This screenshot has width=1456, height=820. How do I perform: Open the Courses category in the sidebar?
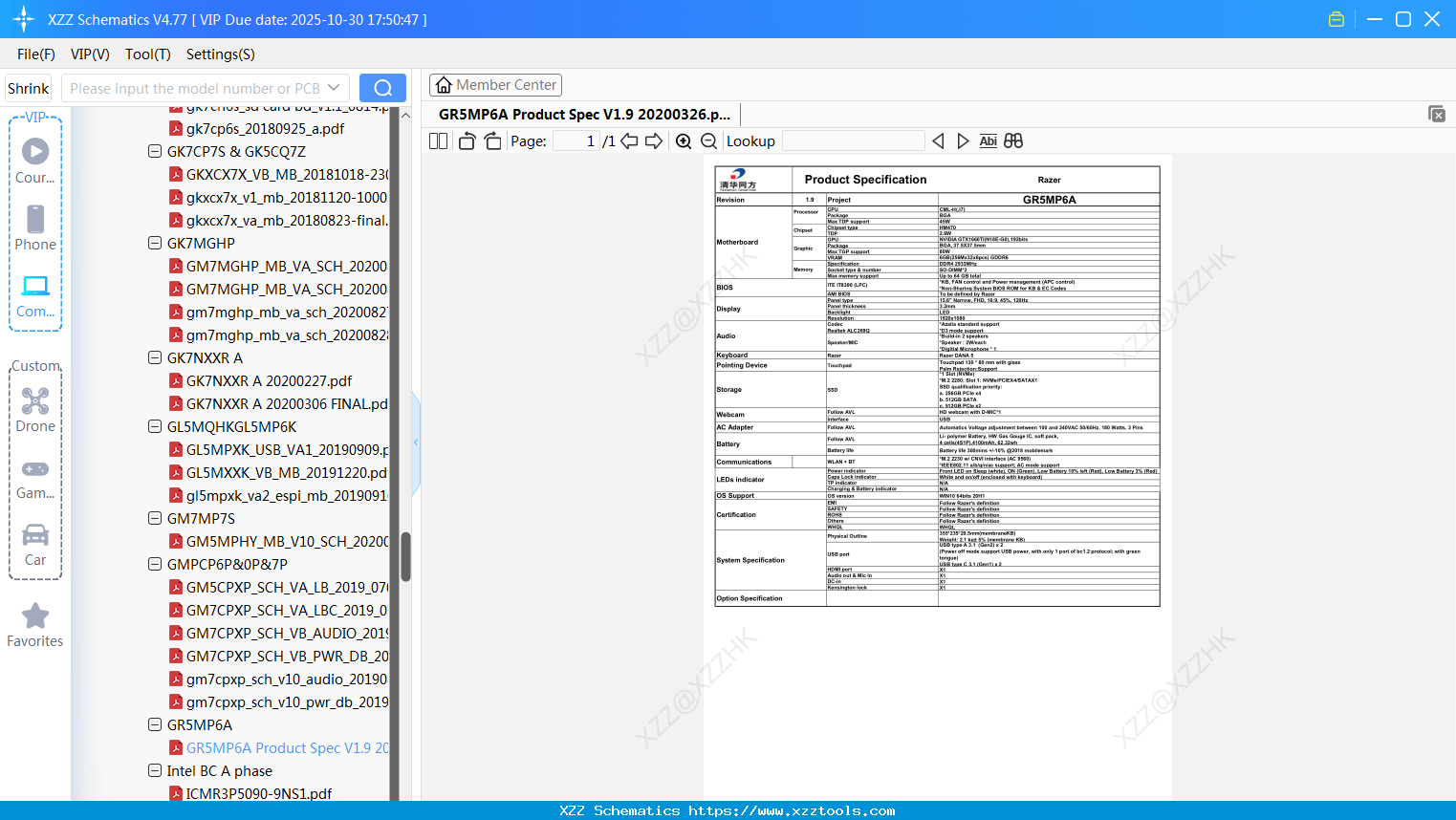point(35,161)
